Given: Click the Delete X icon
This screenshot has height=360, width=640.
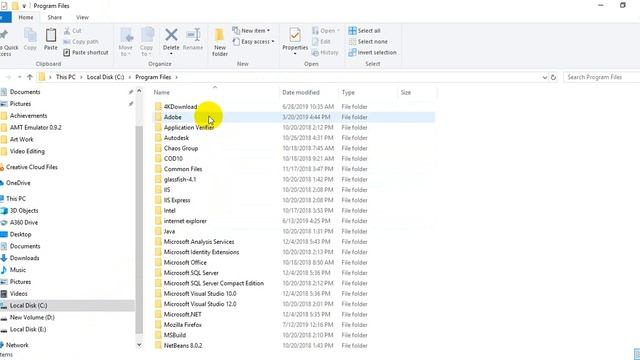Looking at the screenshot, I should pyautogui.click(x=171, y=35).
